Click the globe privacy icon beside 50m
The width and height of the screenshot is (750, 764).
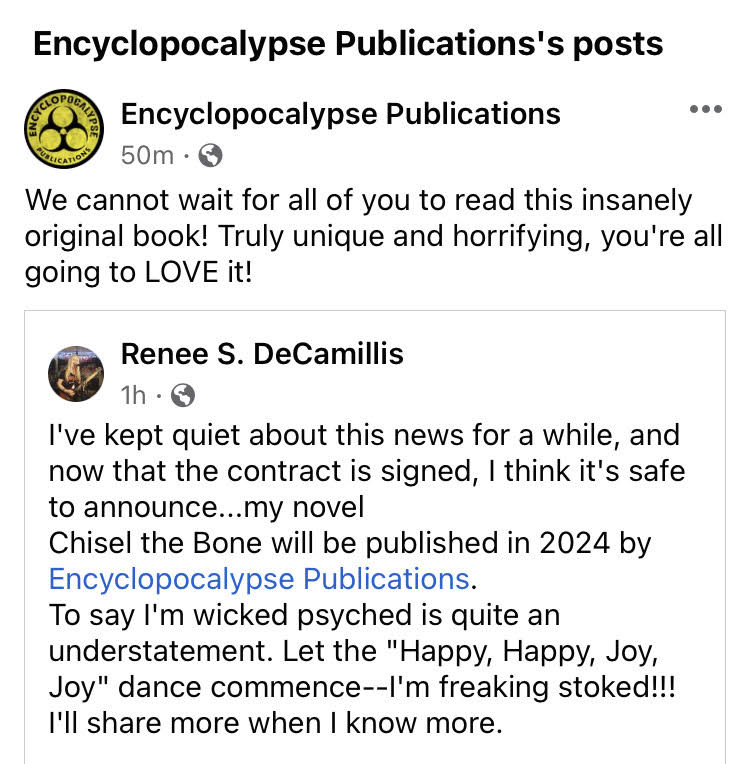(x=211, y=156)
